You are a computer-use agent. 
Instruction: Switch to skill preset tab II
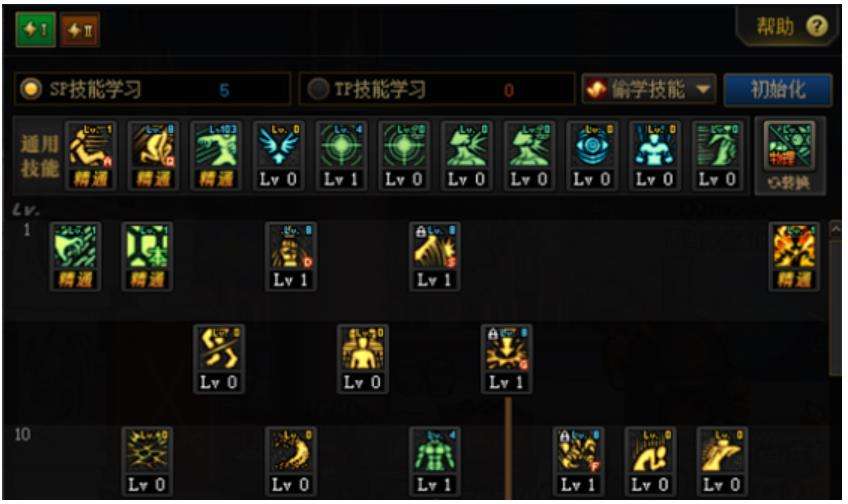coord(80,30)
